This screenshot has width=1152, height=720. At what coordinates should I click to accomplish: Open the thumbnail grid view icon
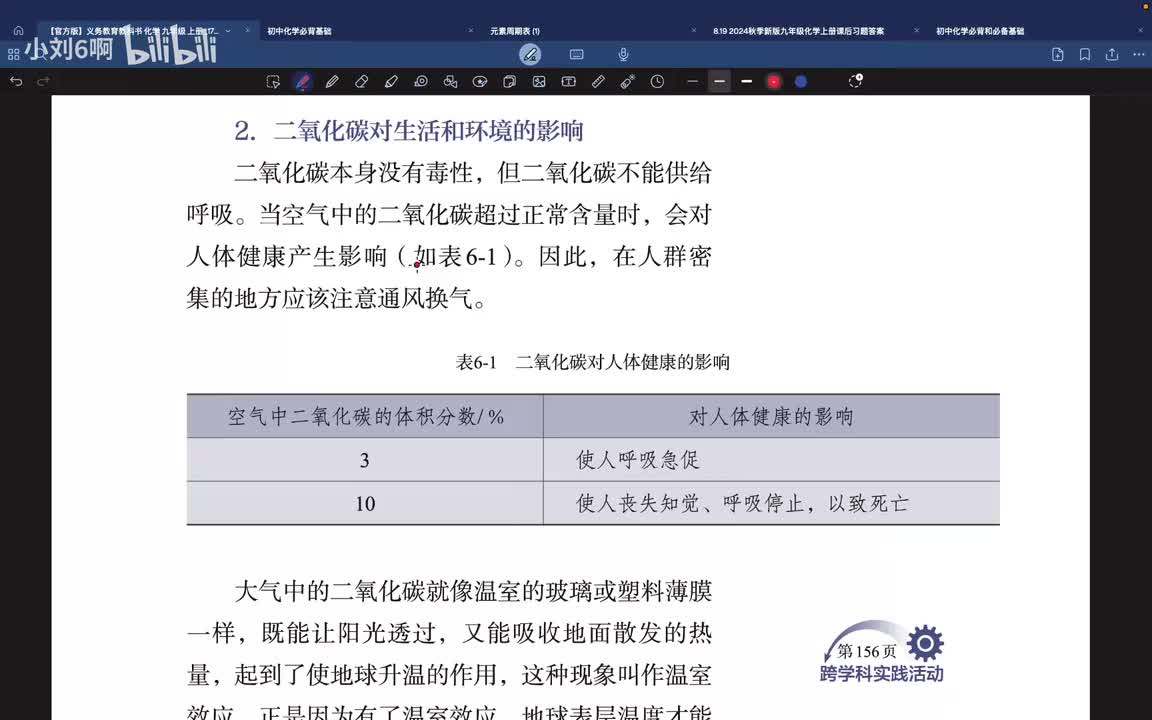coord(13,54)
